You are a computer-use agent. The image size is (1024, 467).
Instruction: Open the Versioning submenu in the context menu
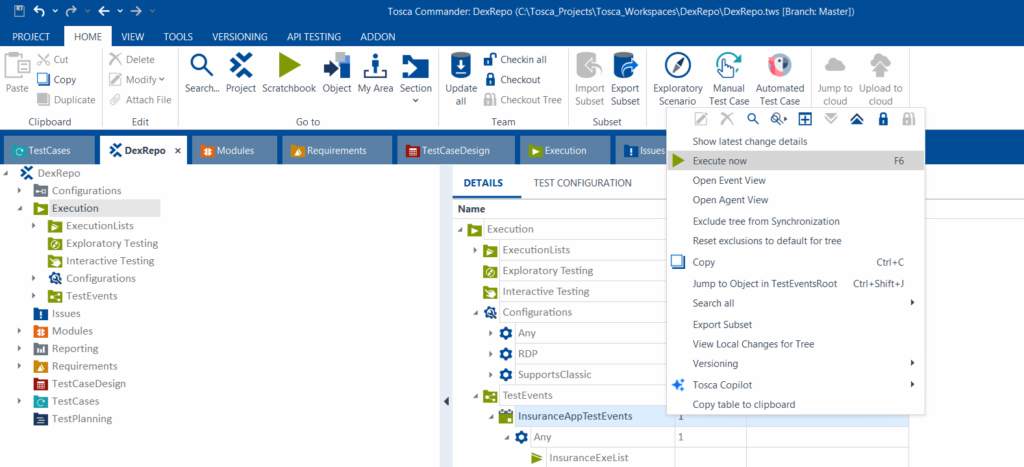click(795, 363)
